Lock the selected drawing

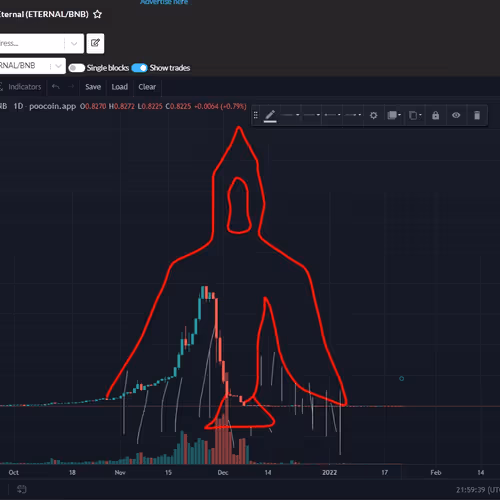tap(435, 115)
